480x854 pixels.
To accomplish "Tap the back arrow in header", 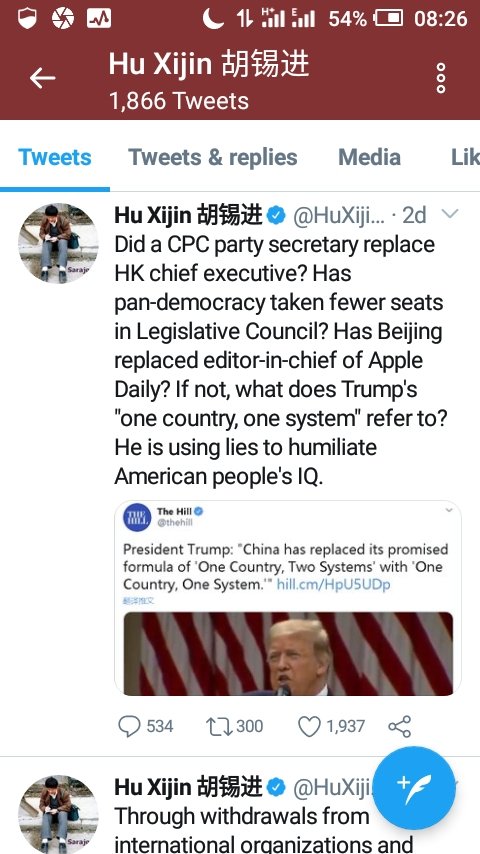I will click(42, 78).
